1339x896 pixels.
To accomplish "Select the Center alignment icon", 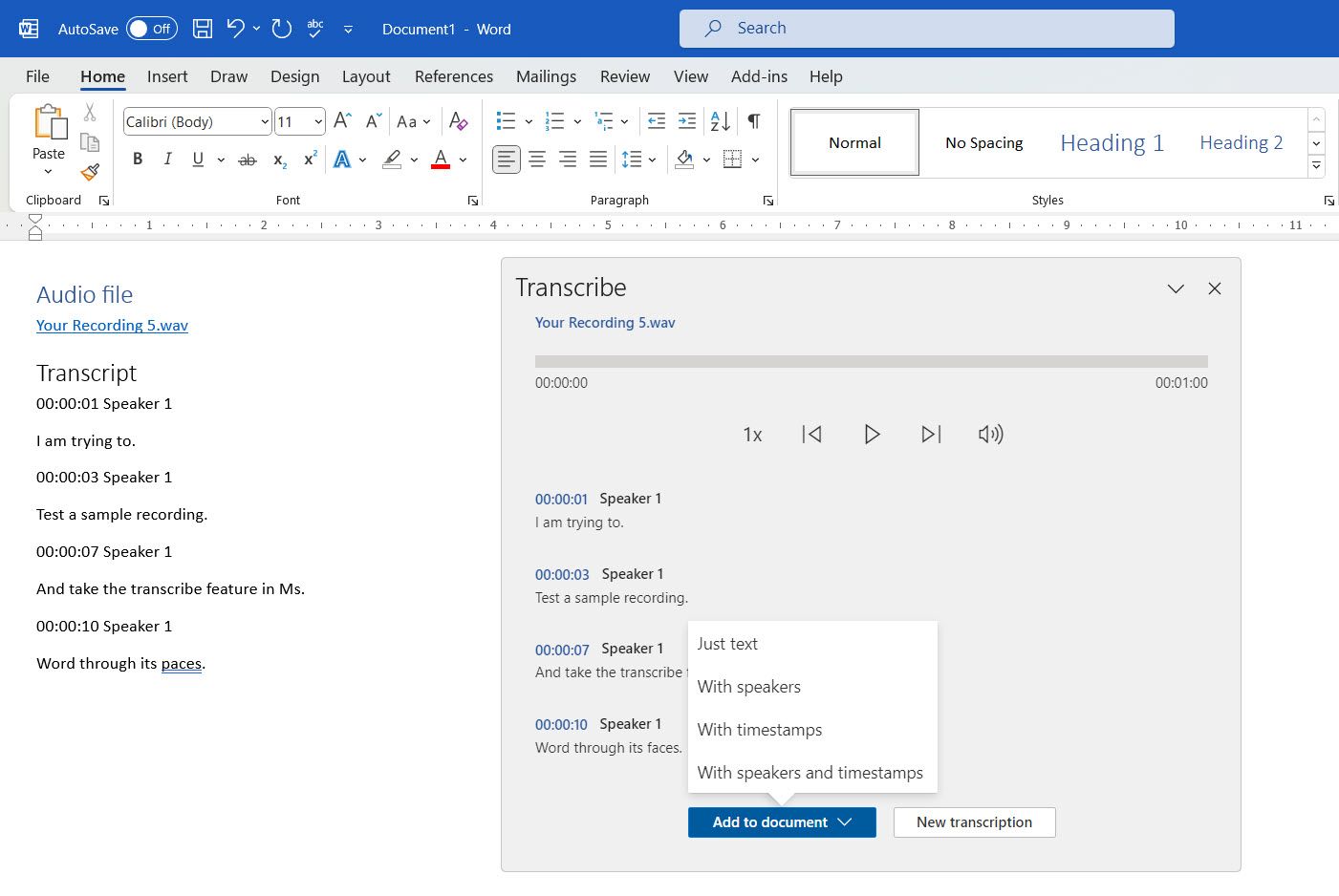I will pyautogui.click(x=537, y=159).
